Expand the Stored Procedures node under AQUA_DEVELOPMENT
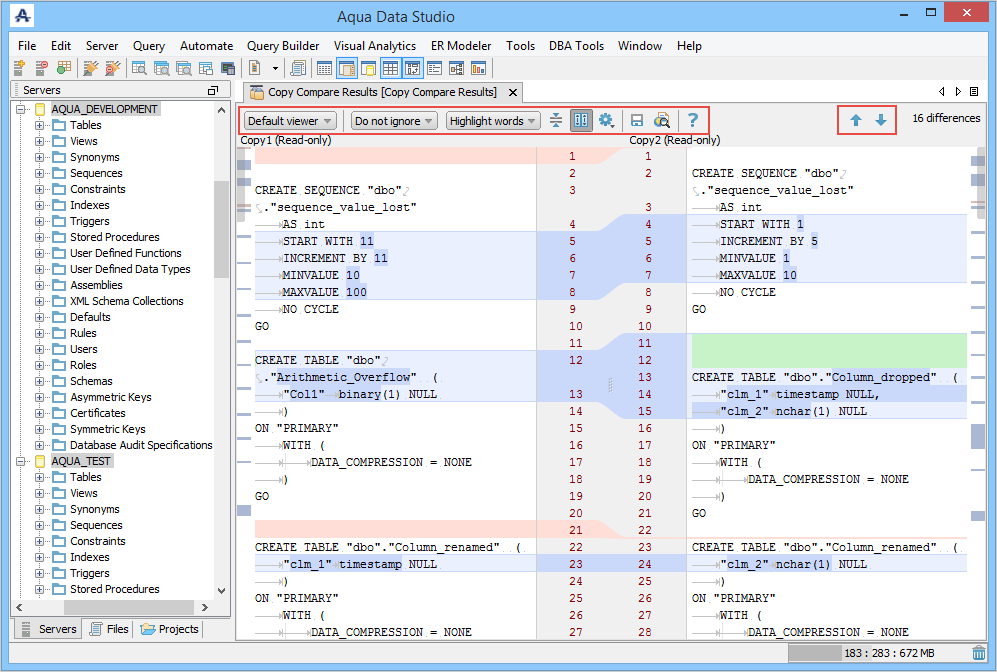 (40, 237)
